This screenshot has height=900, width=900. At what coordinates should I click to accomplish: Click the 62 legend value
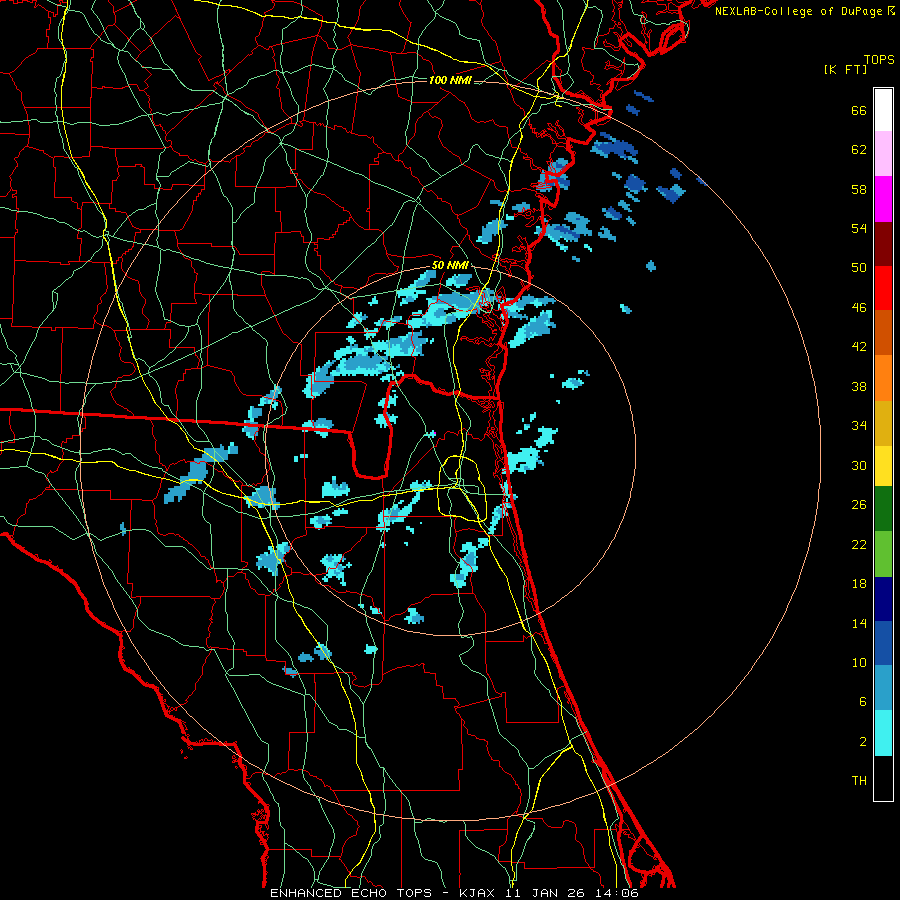(859, 150)
